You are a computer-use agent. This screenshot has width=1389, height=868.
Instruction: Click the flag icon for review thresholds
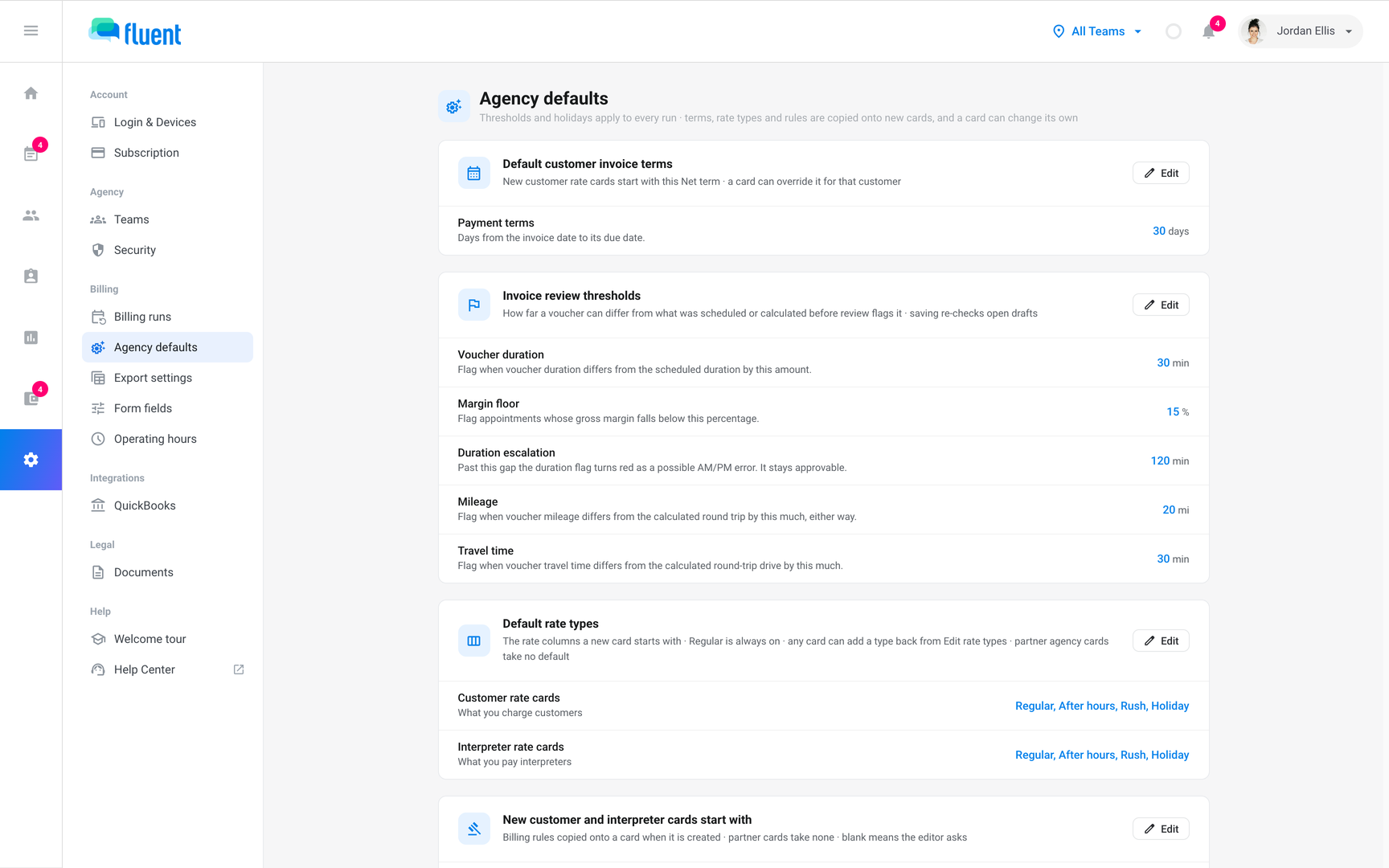coord(474,305)
